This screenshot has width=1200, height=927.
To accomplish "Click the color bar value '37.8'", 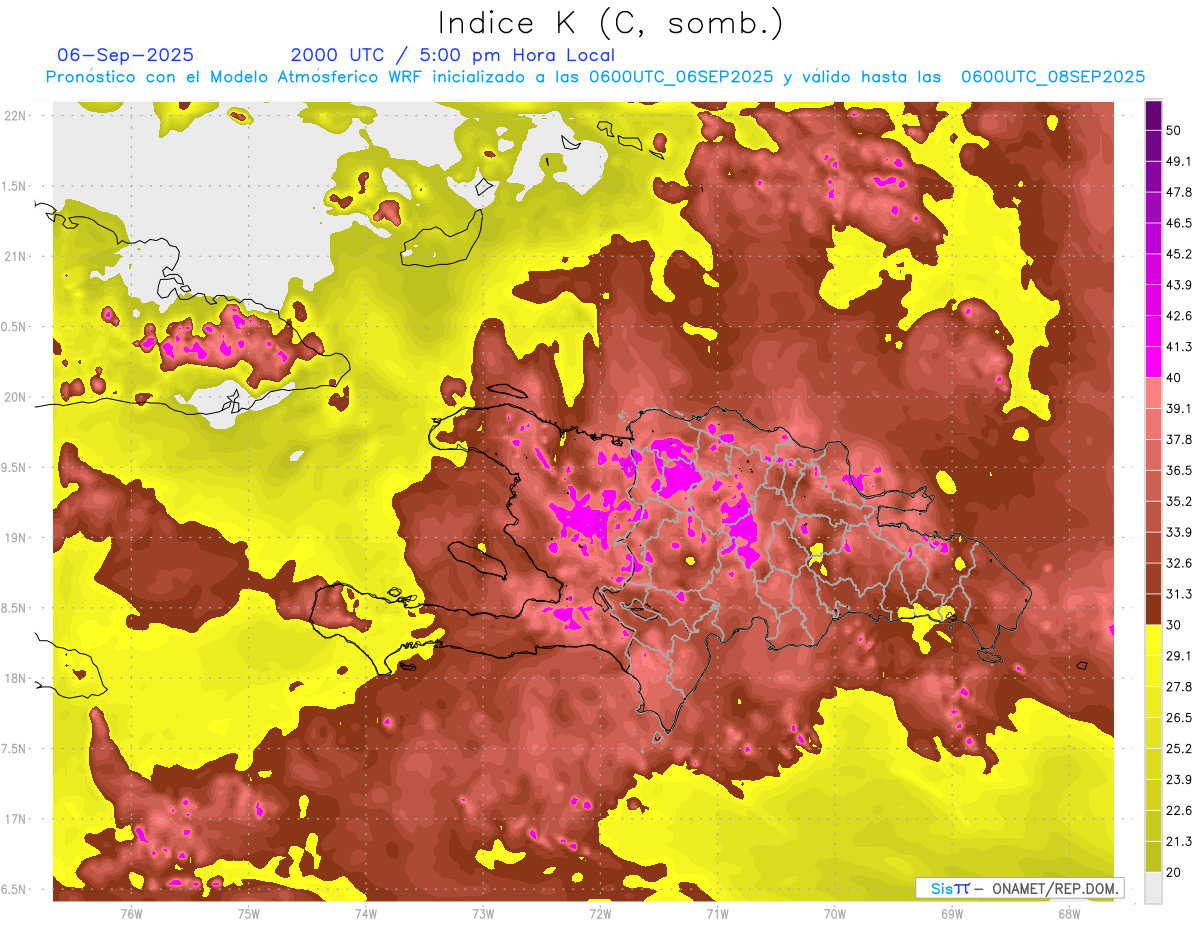I will 1179,439.
